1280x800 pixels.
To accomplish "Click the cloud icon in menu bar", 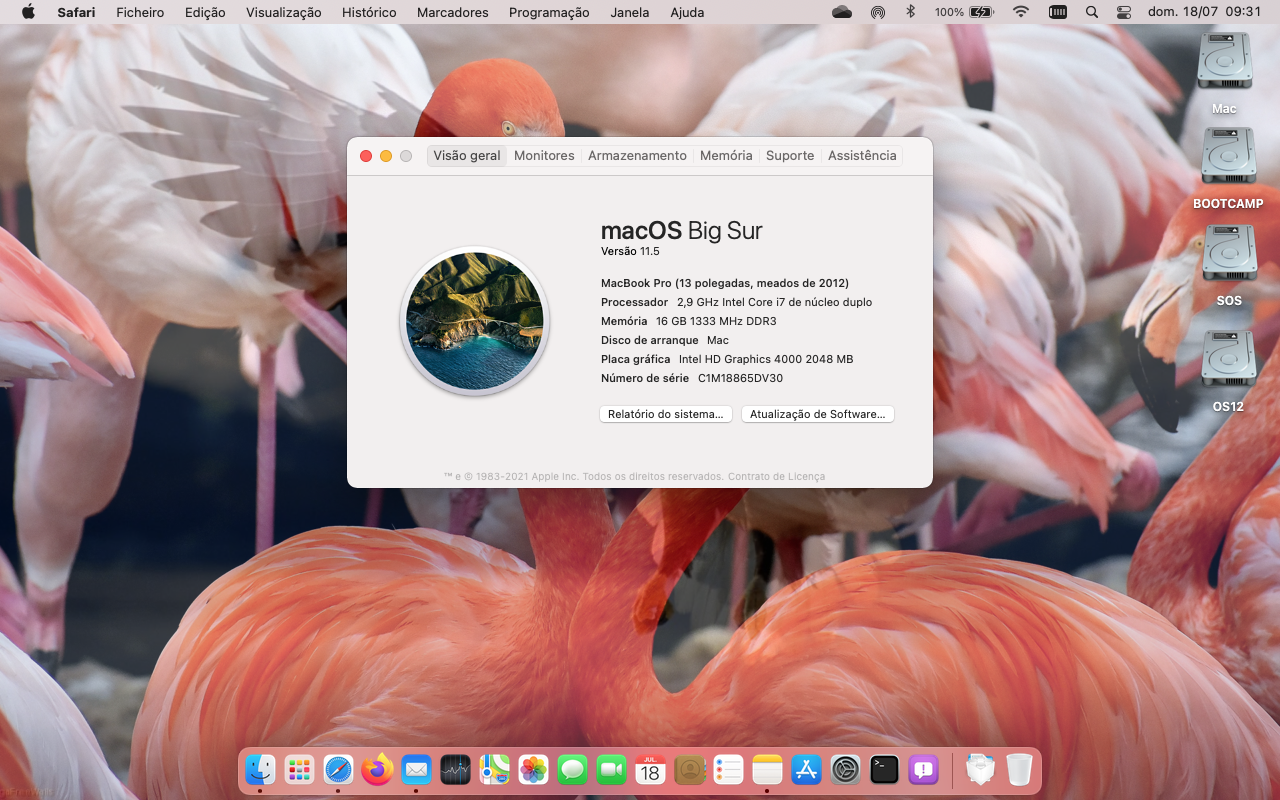I will coord(842,12).
